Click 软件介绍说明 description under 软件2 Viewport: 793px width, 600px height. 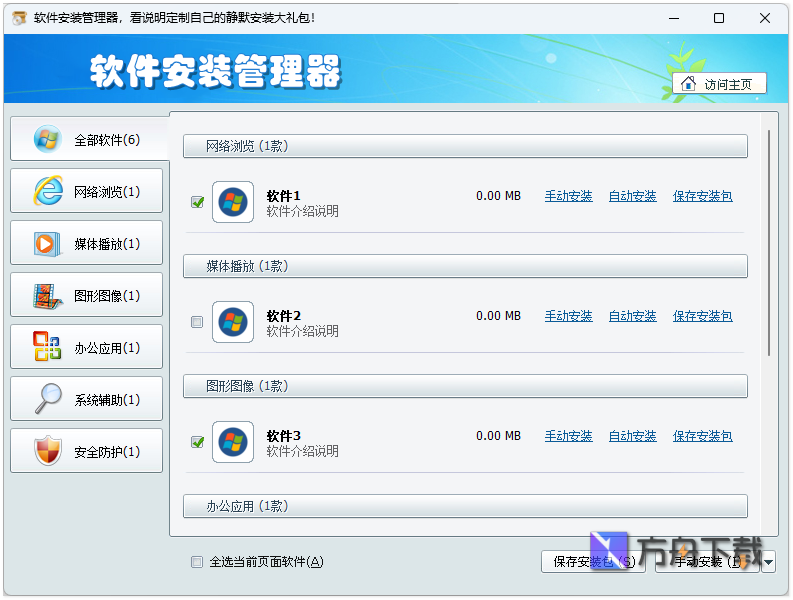click(x=302, y=331)
